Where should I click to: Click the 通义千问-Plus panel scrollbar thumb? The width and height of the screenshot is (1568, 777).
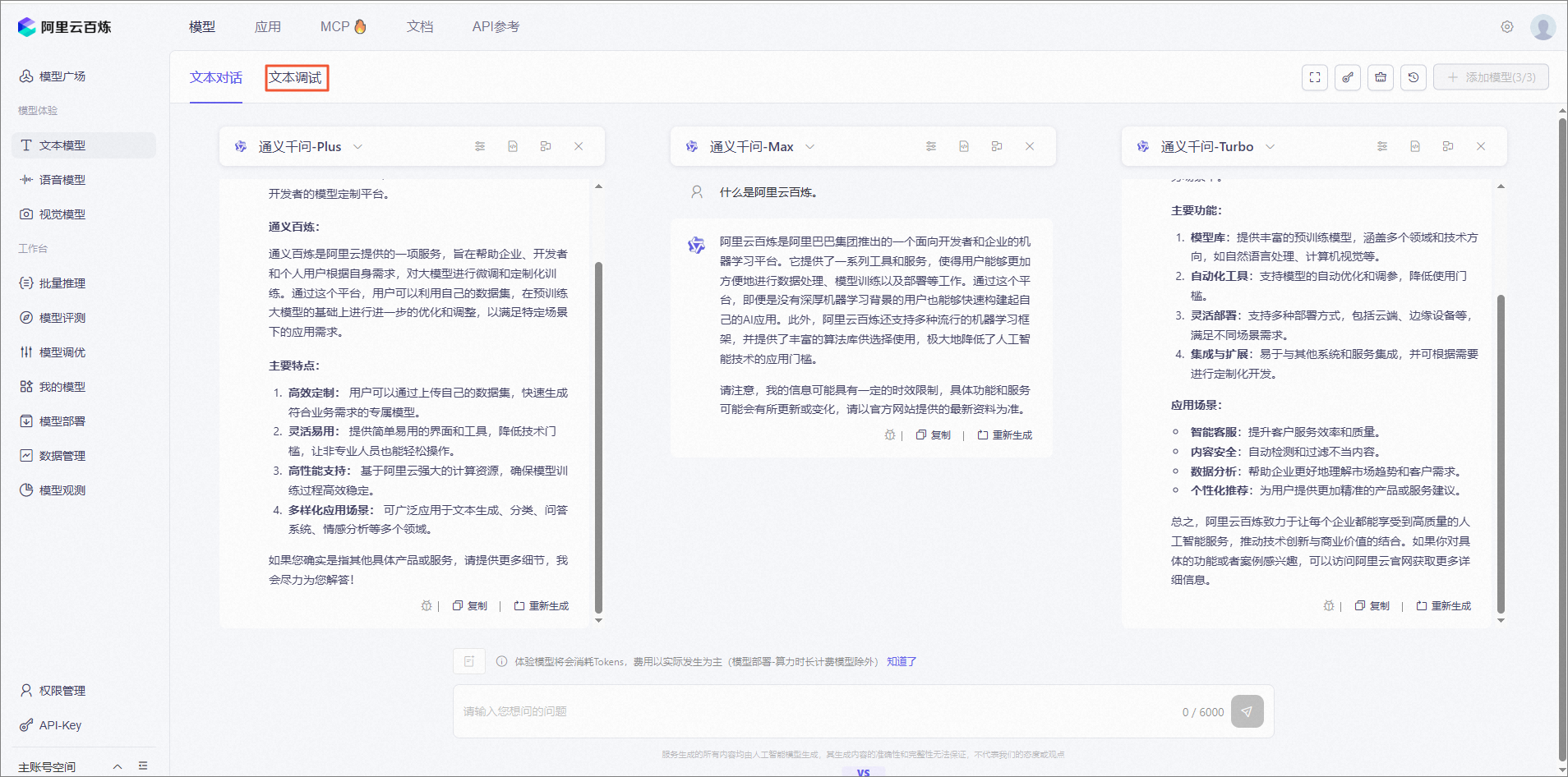coord(598,438)
